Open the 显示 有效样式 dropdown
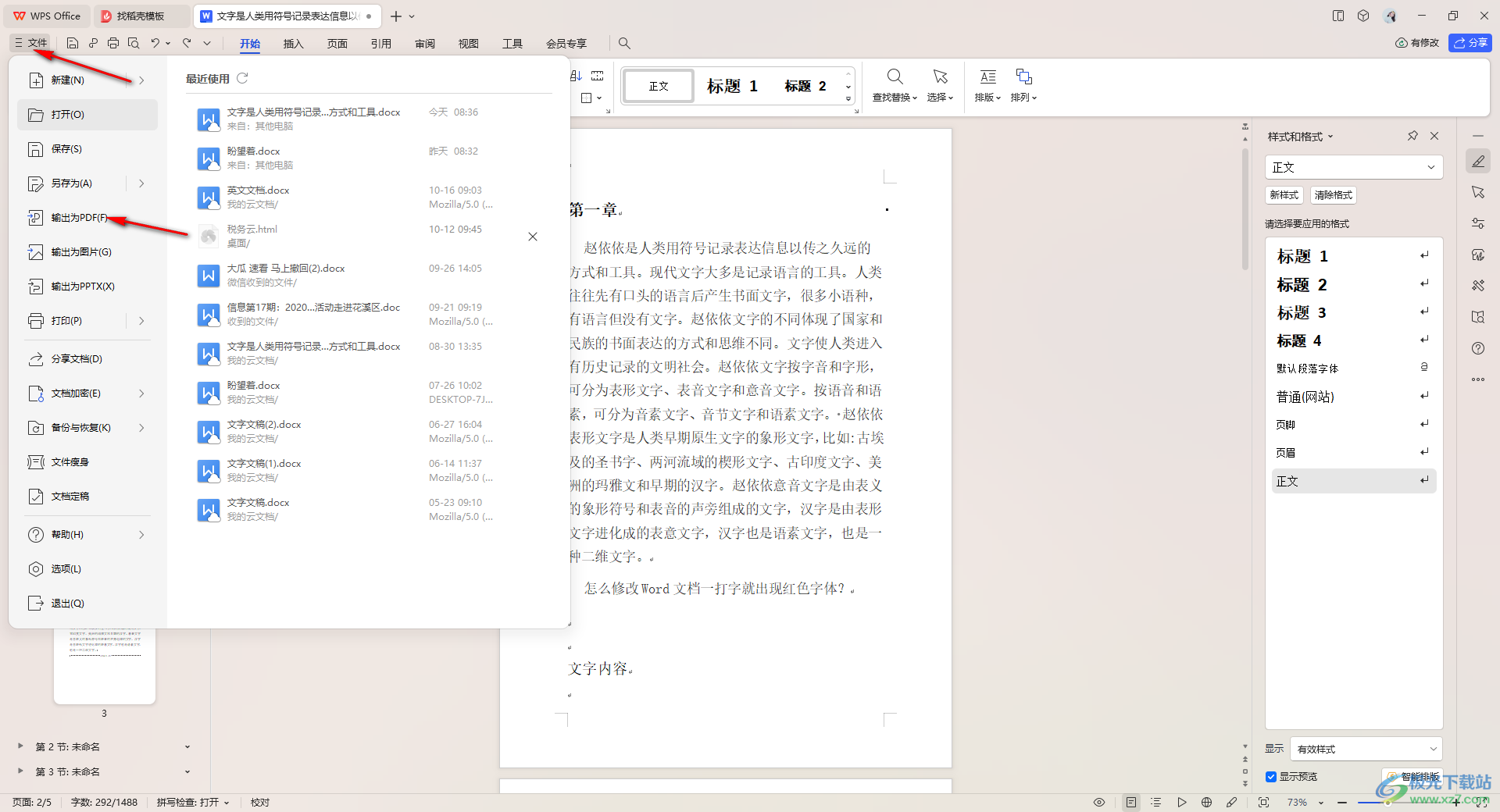1500x812 pixels. 1366,749
